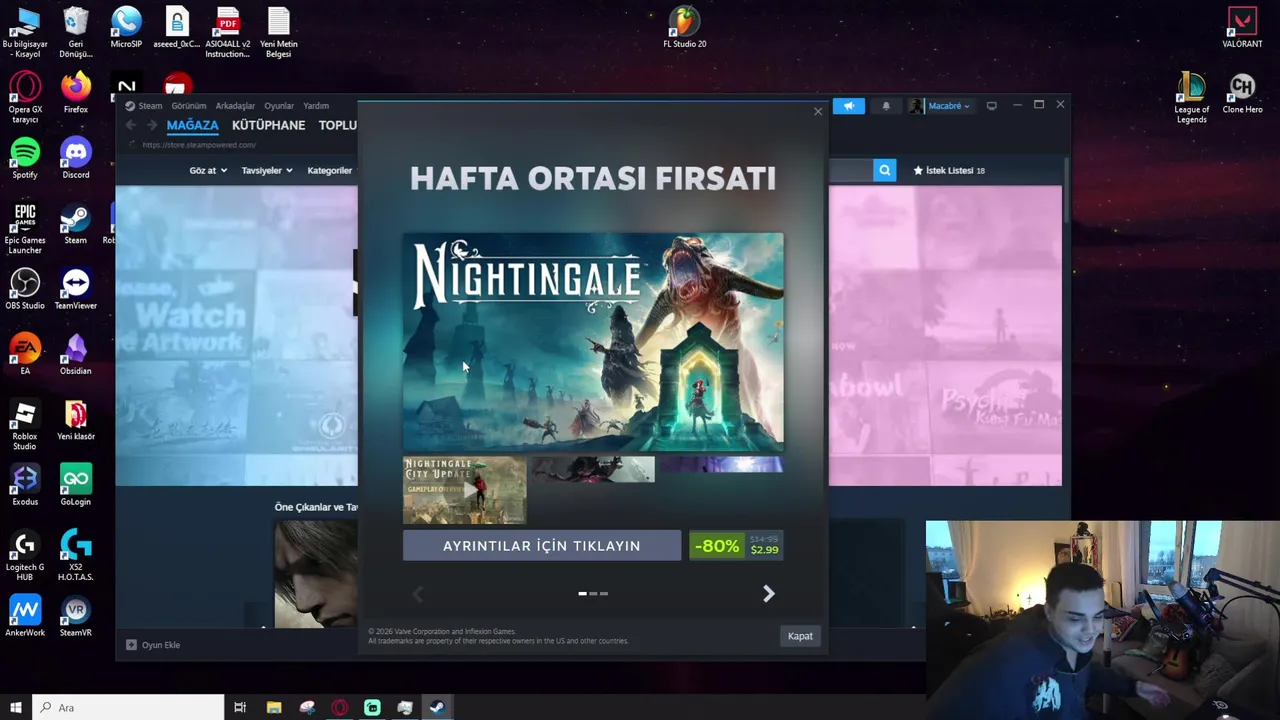
Task: Click the Steam icon on the taskbar
Action: (437, 708)
